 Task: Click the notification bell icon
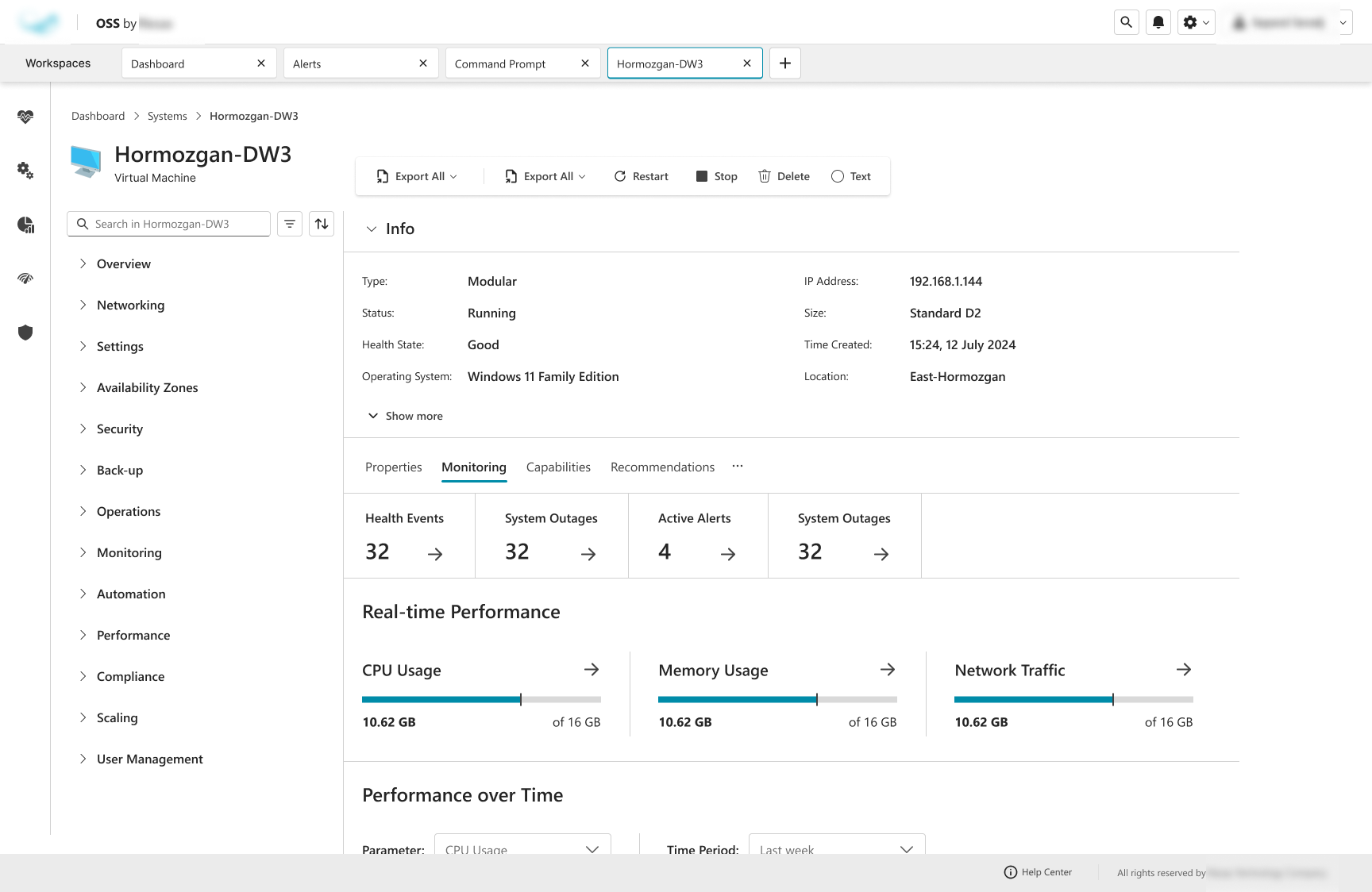pyautogui.click(x=1158, y=23)
